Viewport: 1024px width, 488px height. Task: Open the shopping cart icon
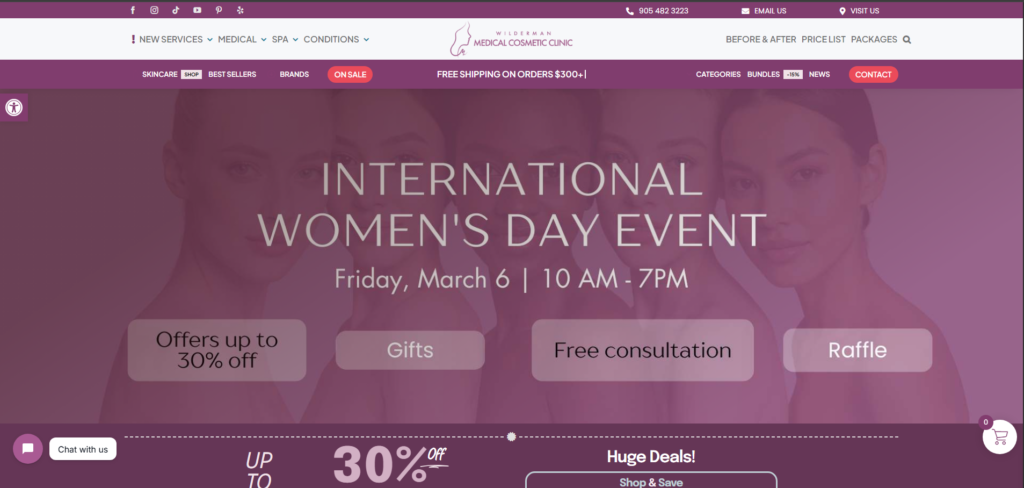[998, 437]
